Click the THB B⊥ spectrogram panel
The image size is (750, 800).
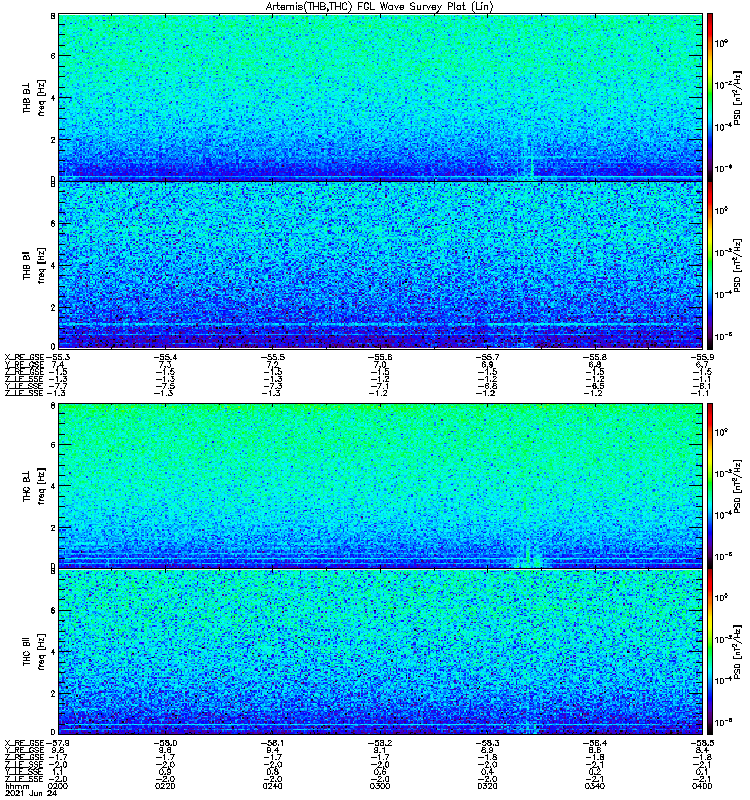(x=381, y=97)
